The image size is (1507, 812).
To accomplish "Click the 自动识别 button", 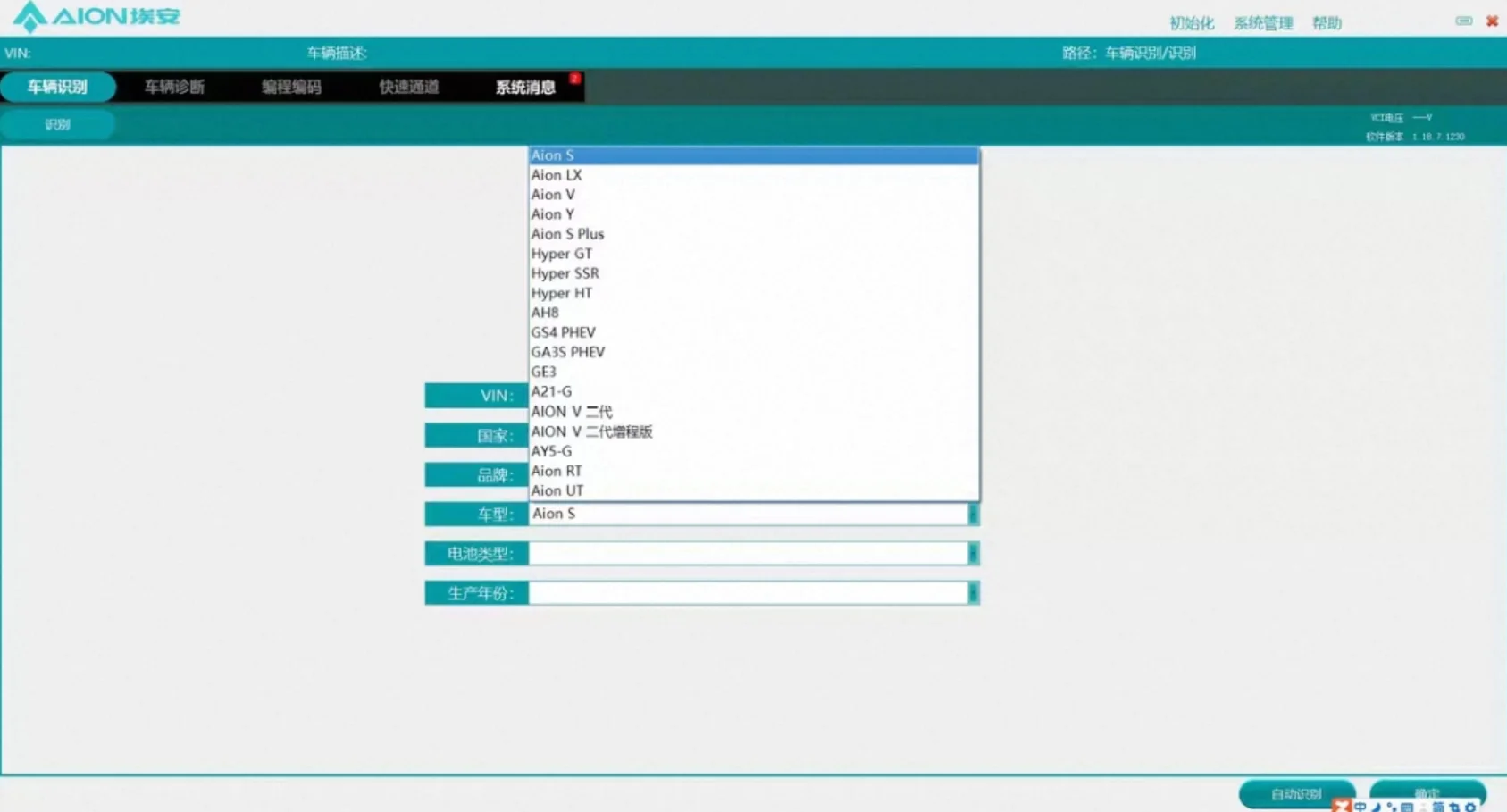I will pyautogui.click(x=1296, y=794).
